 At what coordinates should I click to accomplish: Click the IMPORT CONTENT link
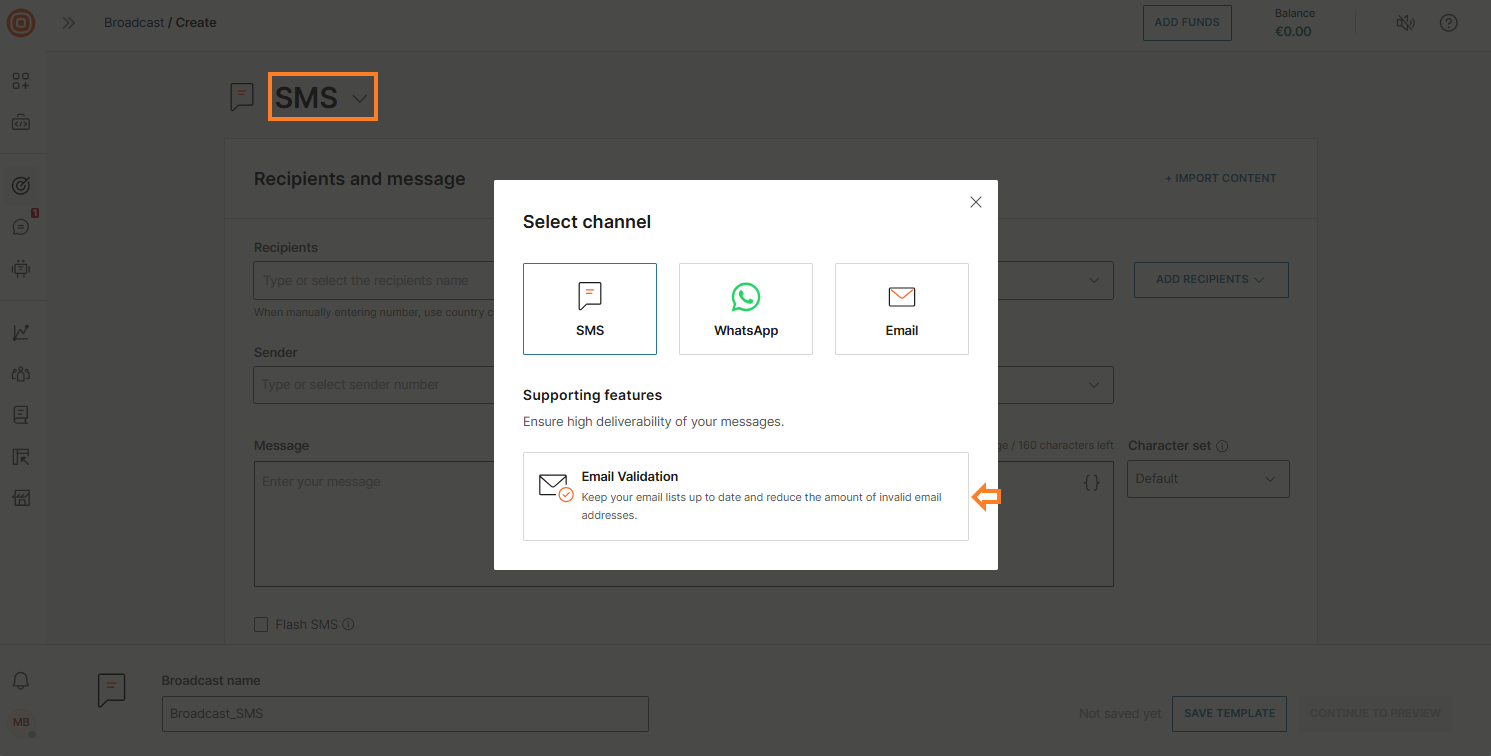pos(1220,178)
